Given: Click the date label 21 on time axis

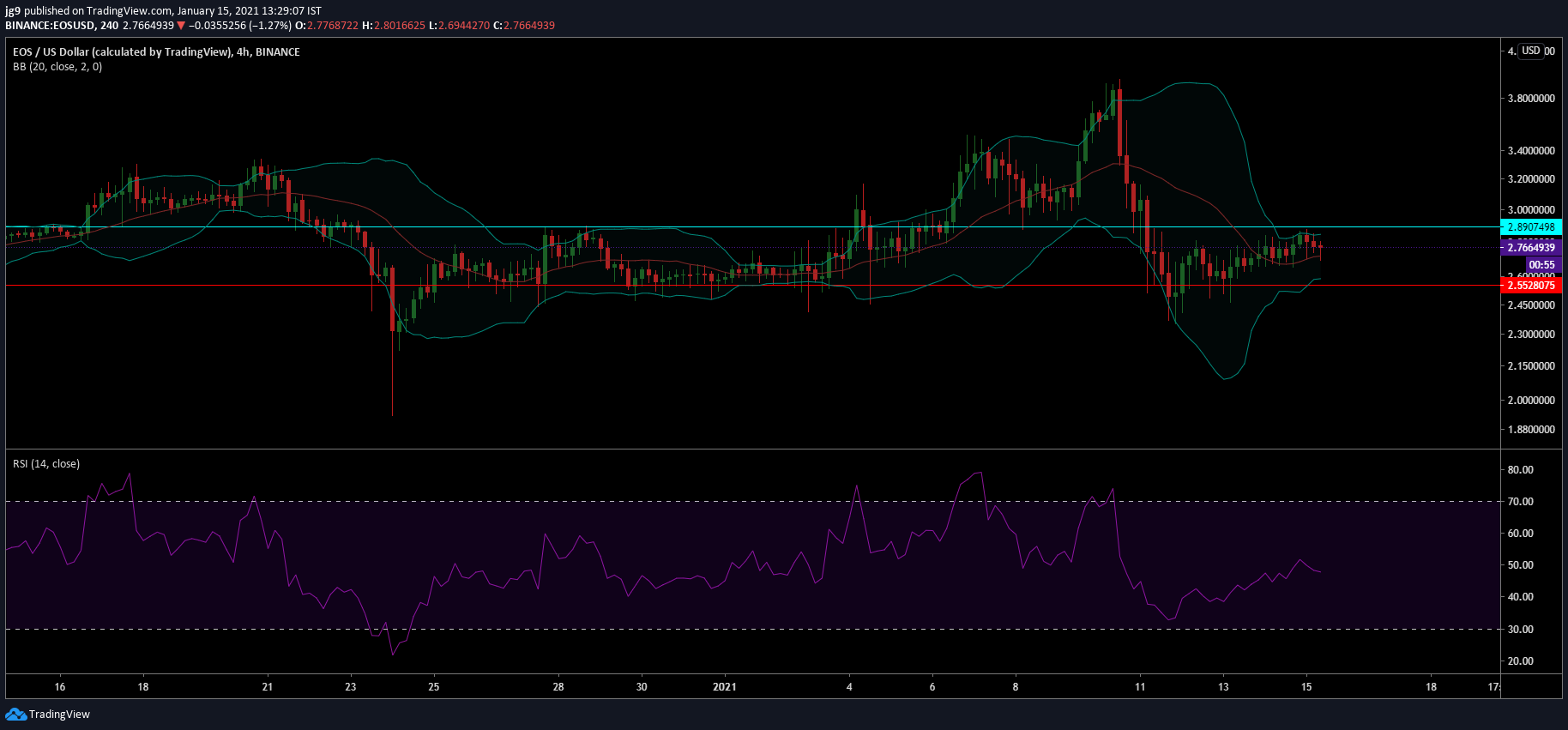Looking at the screenshot, I should click(x=268, y=687).
